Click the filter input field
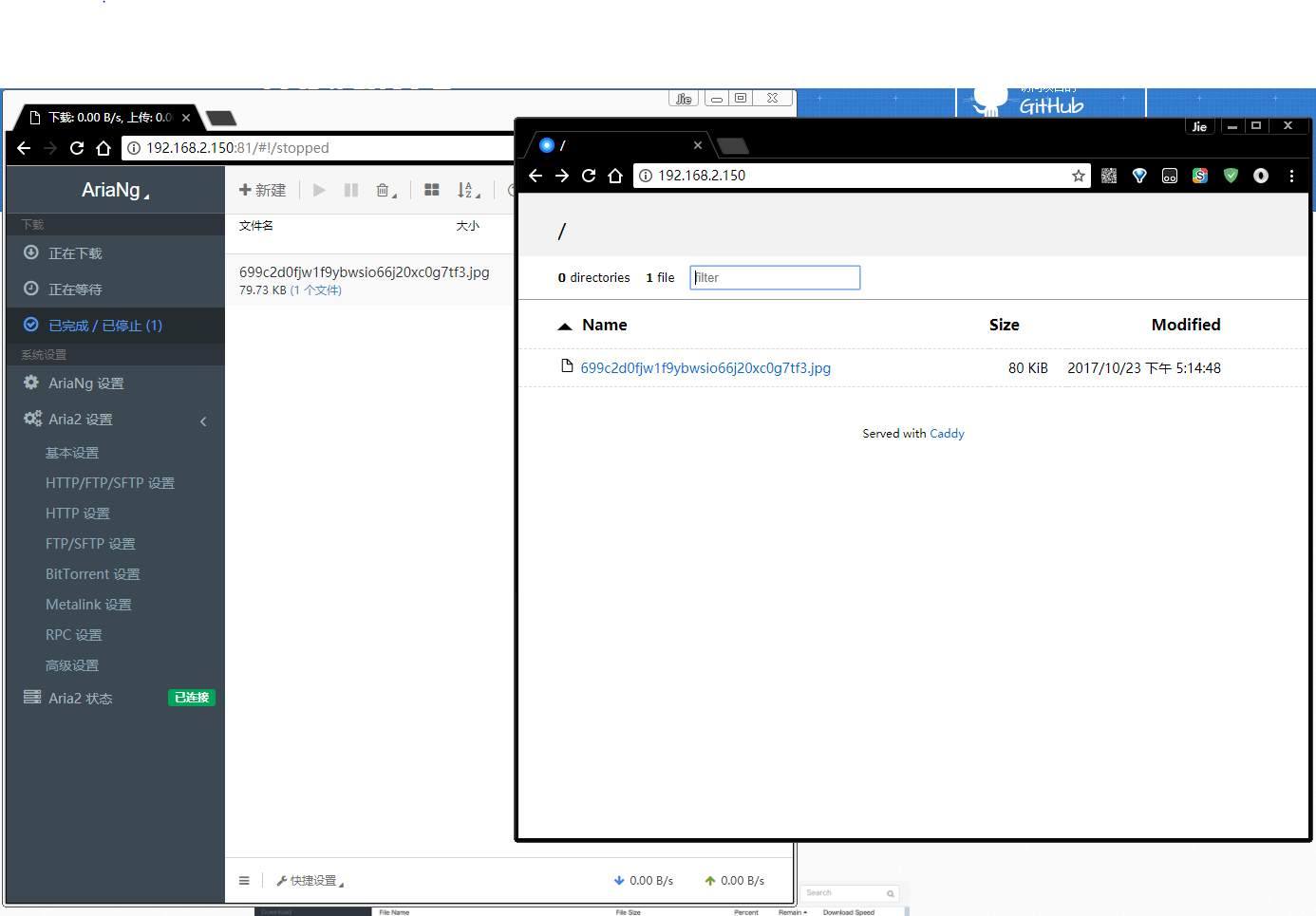The image size is (1316, 916). (x=775, y=277)
